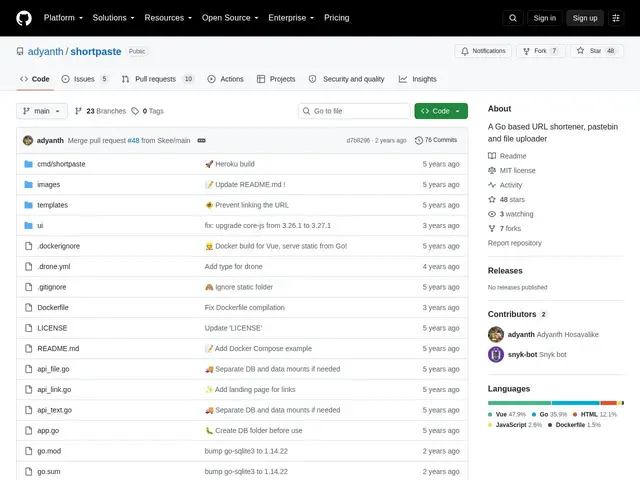This screenshot has width=640, height=480.
Task: Switch to the Code tab
Action: pyautogui.click(x=35, y=79)
